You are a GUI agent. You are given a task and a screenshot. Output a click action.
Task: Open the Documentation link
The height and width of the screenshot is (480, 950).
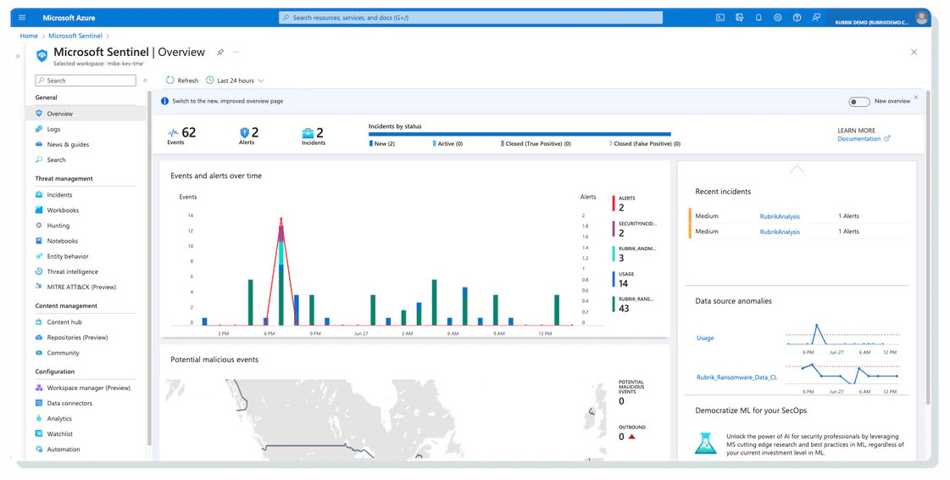(x=859, y=139)
